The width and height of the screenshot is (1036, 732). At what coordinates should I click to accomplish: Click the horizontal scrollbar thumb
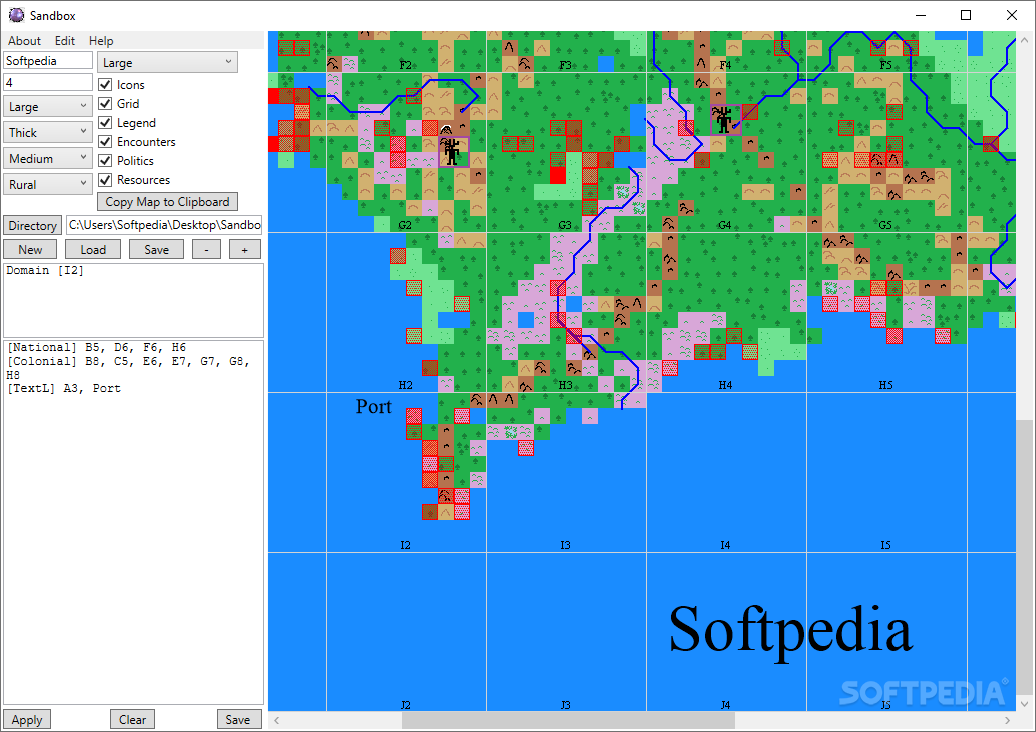[568, 720]
